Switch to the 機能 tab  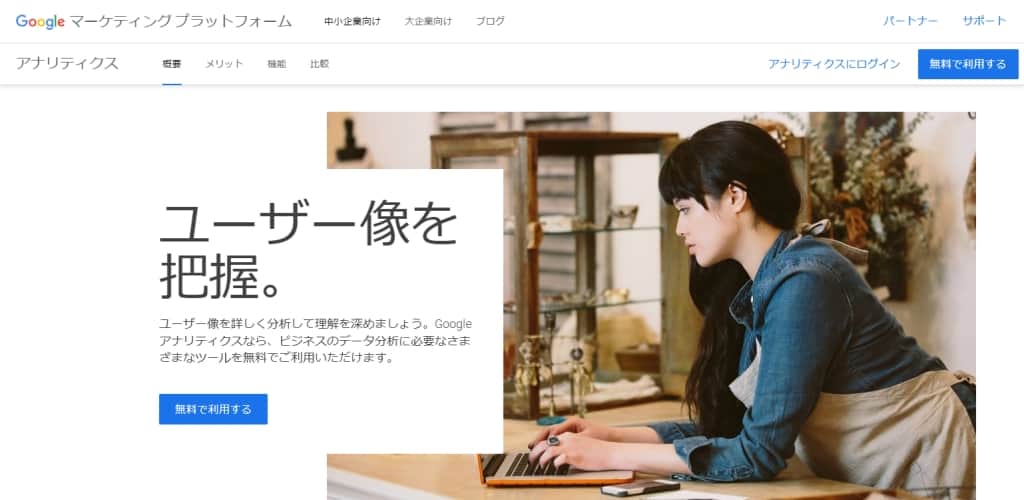pos(276,64)
